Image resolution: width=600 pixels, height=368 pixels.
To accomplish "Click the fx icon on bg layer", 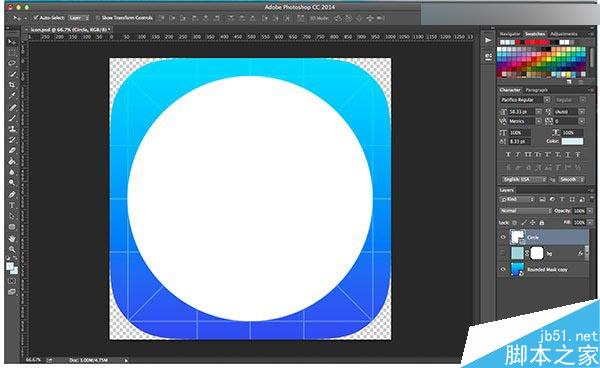I will 580,253.
